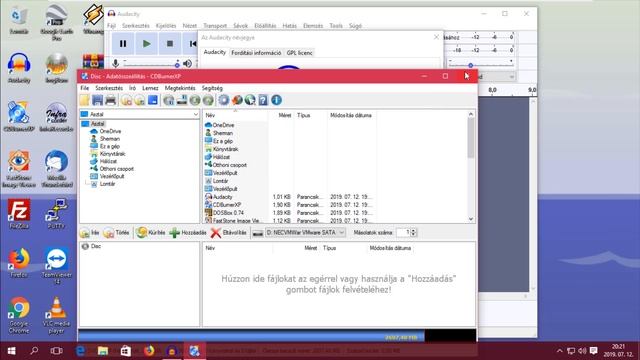Image resolution: width=640 pixels, height=360 pixels.
Task: Switch to GPL licenc tab in Audacity dialog
Action: pos(300,53)
